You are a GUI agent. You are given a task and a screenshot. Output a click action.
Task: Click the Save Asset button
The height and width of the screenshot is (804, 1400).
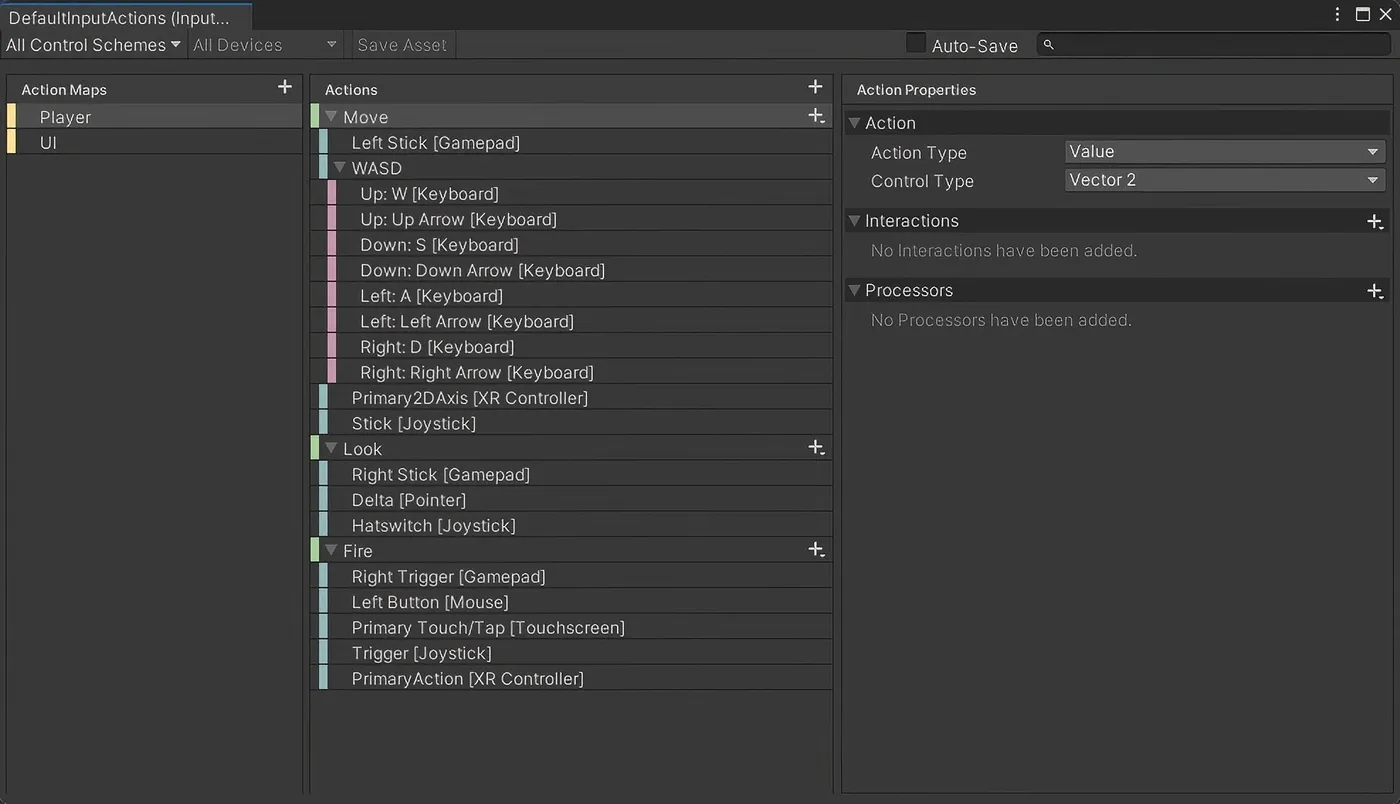402,44
